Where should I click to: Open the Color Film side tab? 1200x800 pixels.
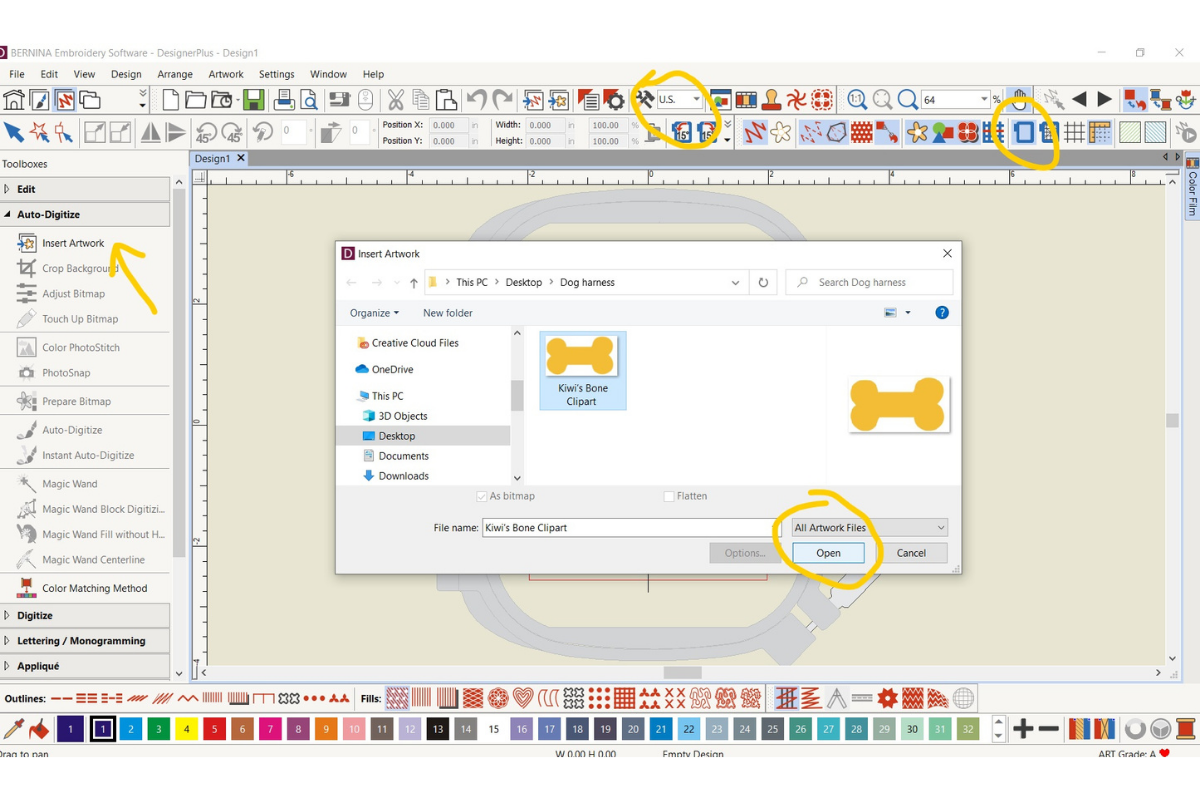[x=1192, y=187]
